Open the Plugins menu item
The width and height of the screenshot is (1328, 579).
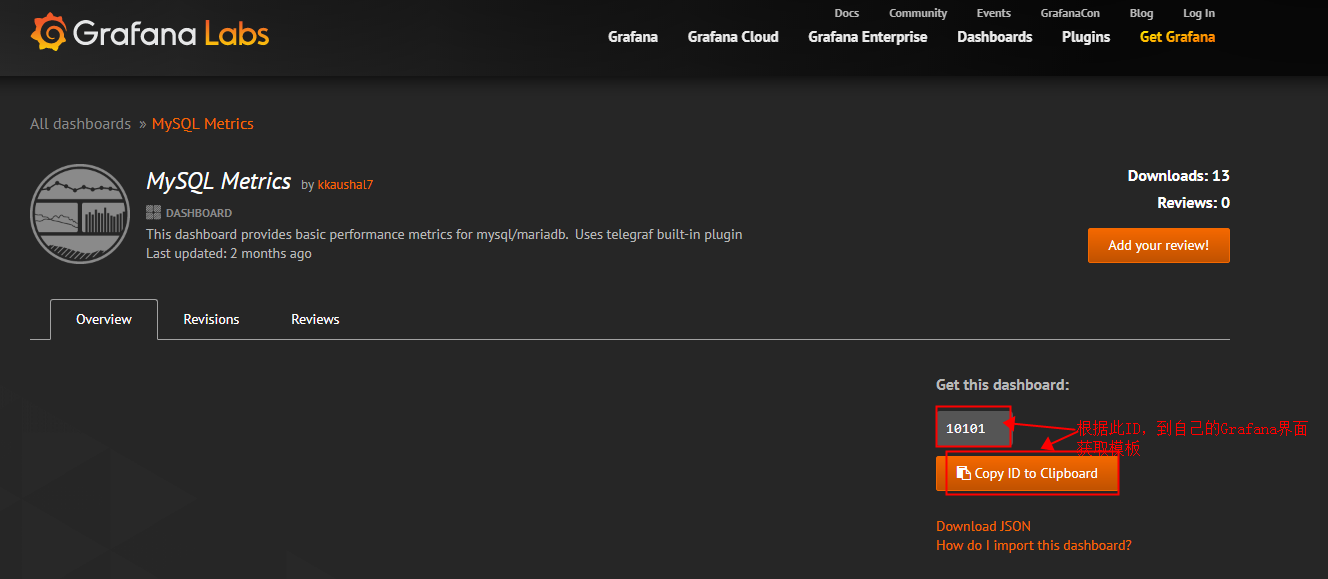pos(1086,37)
